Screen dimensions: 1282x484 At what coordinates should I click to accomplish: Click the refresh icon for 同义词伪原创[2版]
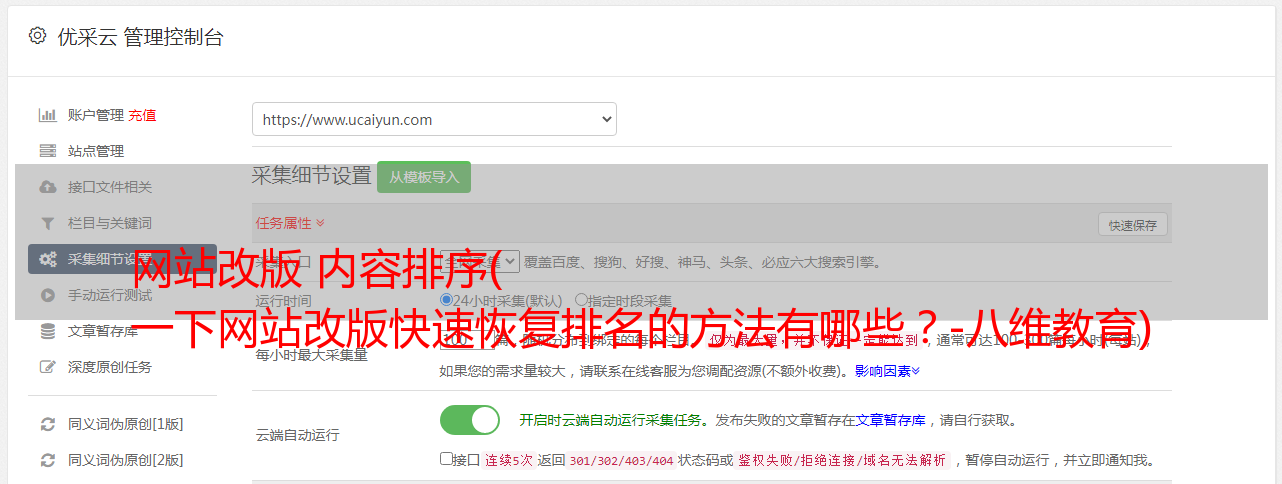point(47,460)
